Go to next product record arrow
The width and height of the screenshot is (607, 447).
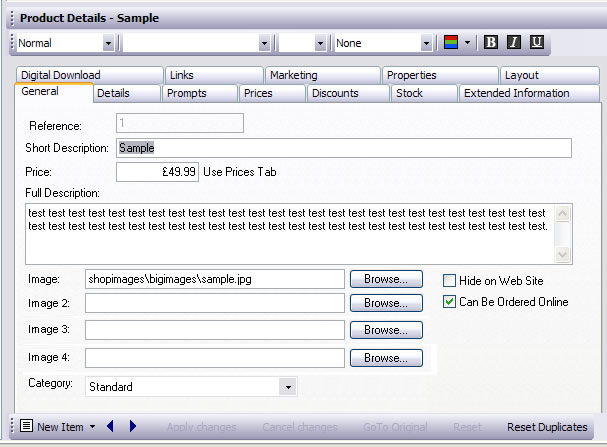tap(133, 427)
